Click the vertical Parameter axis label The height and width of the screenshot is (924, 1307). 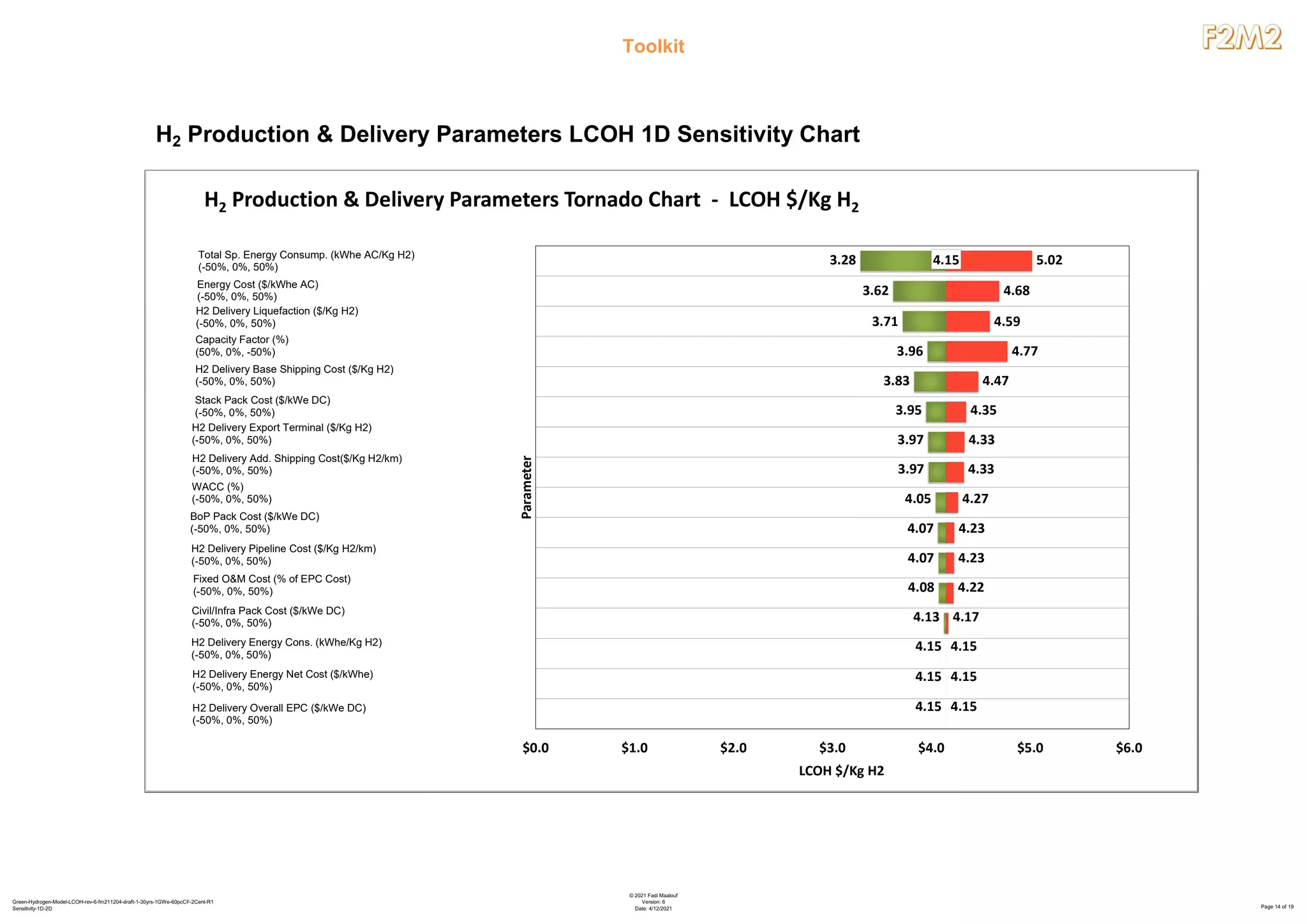coord(527,487)
